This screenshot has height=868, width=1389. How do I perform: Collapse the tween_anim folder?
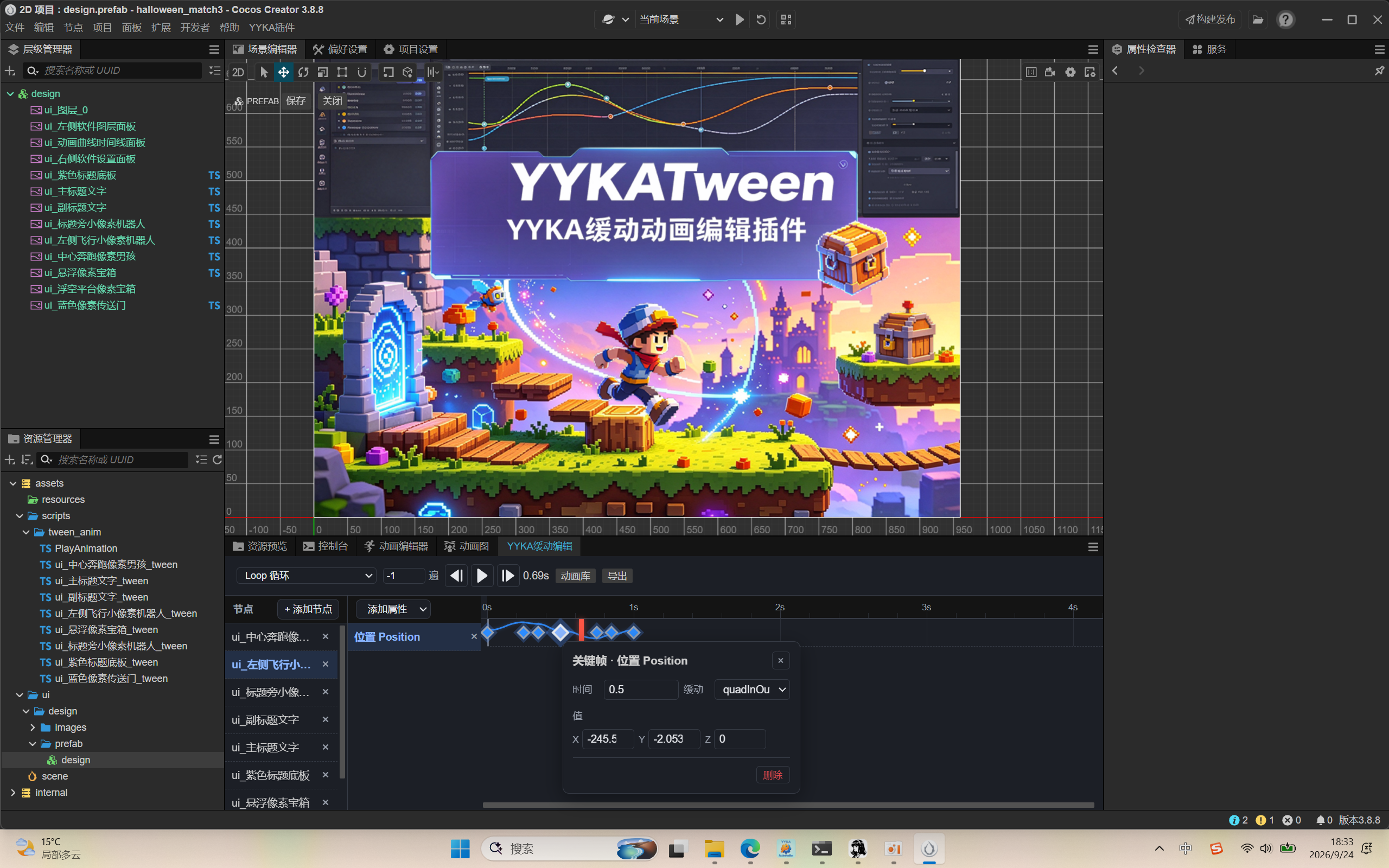tap(26, 532)
